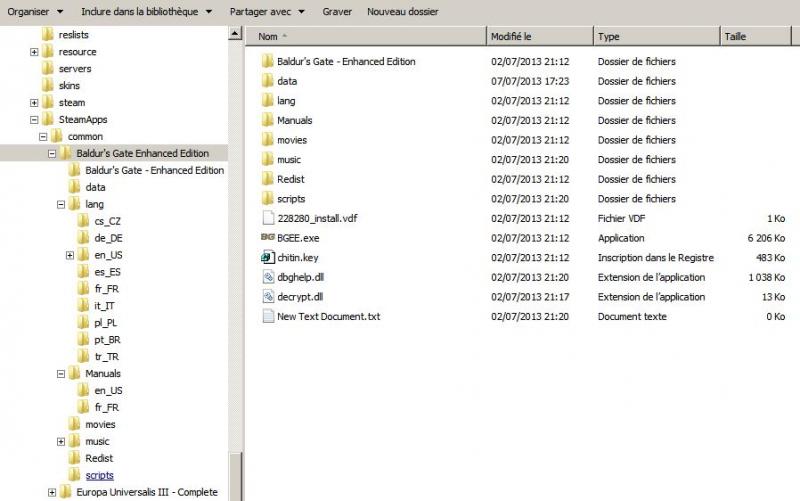Expand the resource folder in tree
The image size is (800, 501).
coord(34,52)
